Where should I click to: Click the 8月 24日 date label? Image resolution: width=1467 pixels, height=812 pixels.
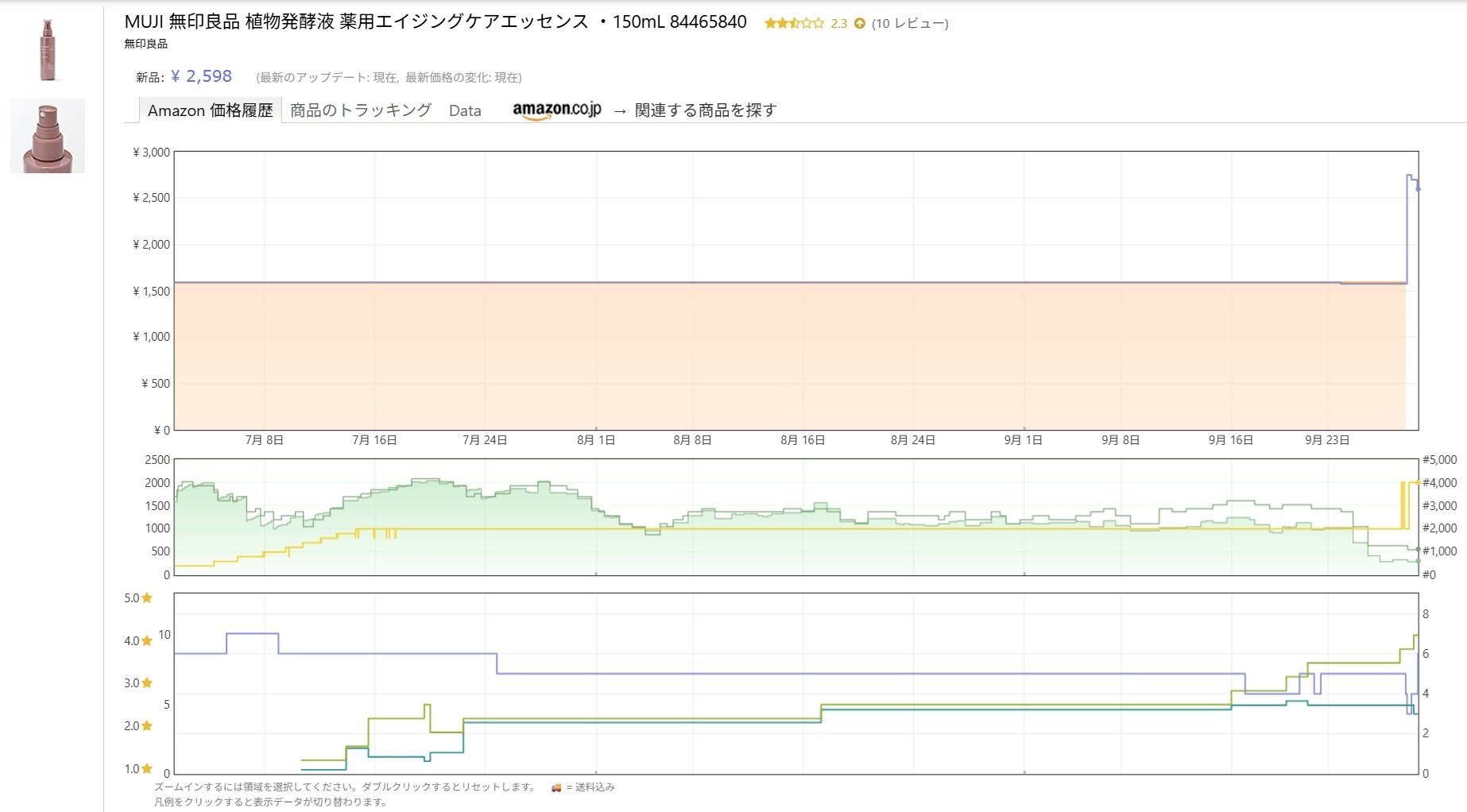point(913,440)
